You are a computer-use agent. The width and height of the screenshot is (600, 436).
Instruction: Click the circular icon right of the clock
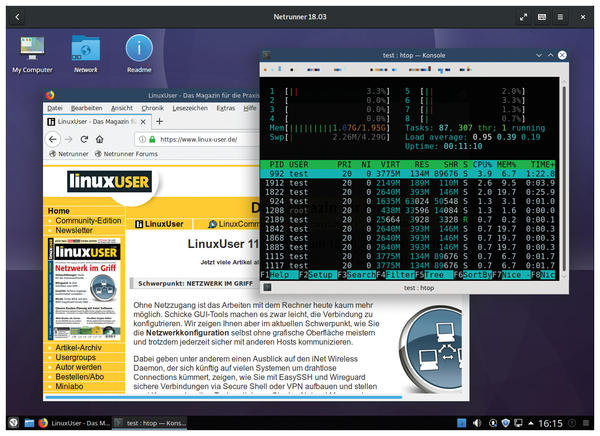tap(572, 423)
